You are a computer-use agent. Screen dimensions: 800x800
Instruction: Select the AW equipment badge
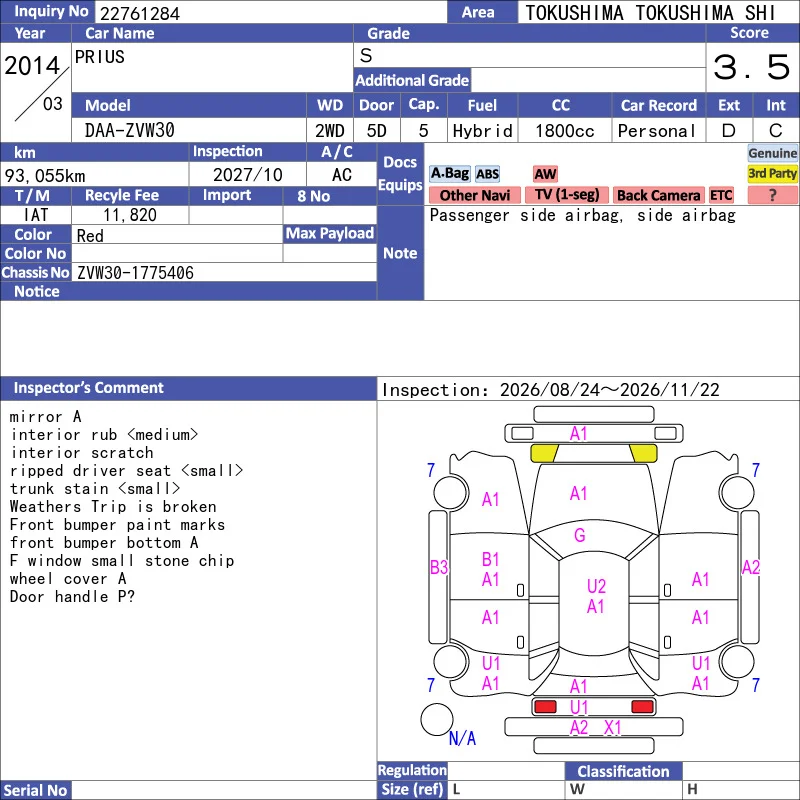[545, 174]
